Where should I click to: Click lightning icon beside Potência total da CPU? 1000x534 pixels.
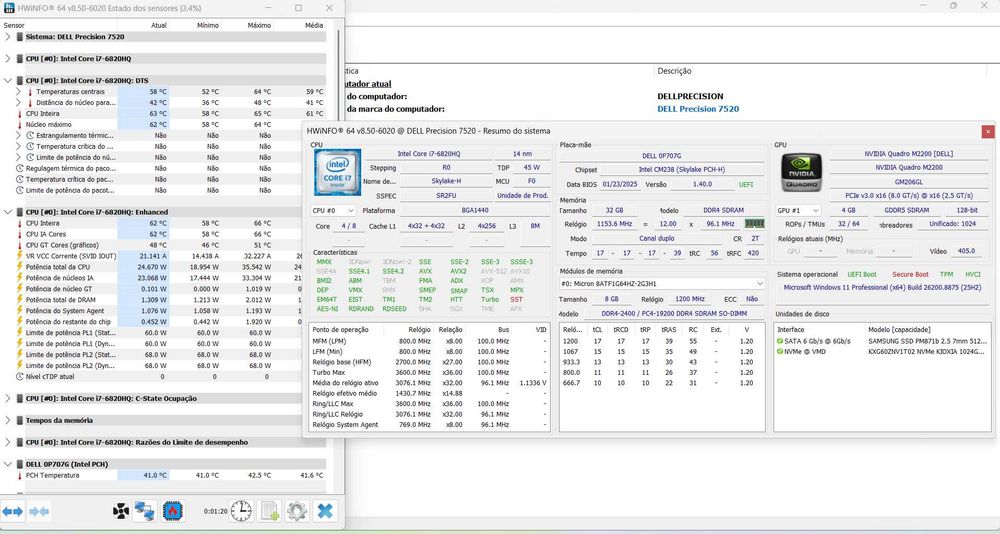[19, 267]
